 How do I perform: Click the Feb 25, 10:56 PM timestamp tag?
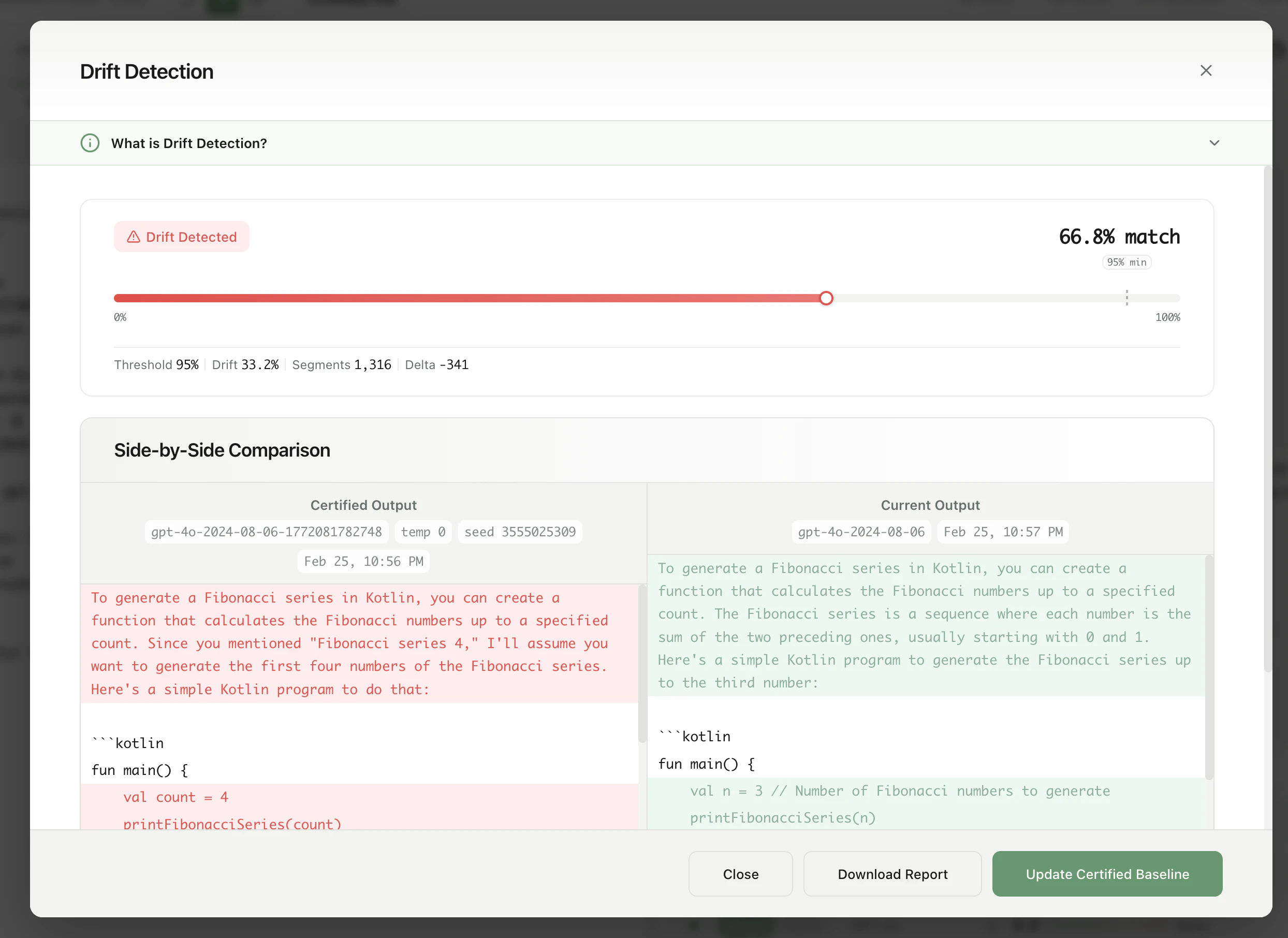tap(363, 562)
